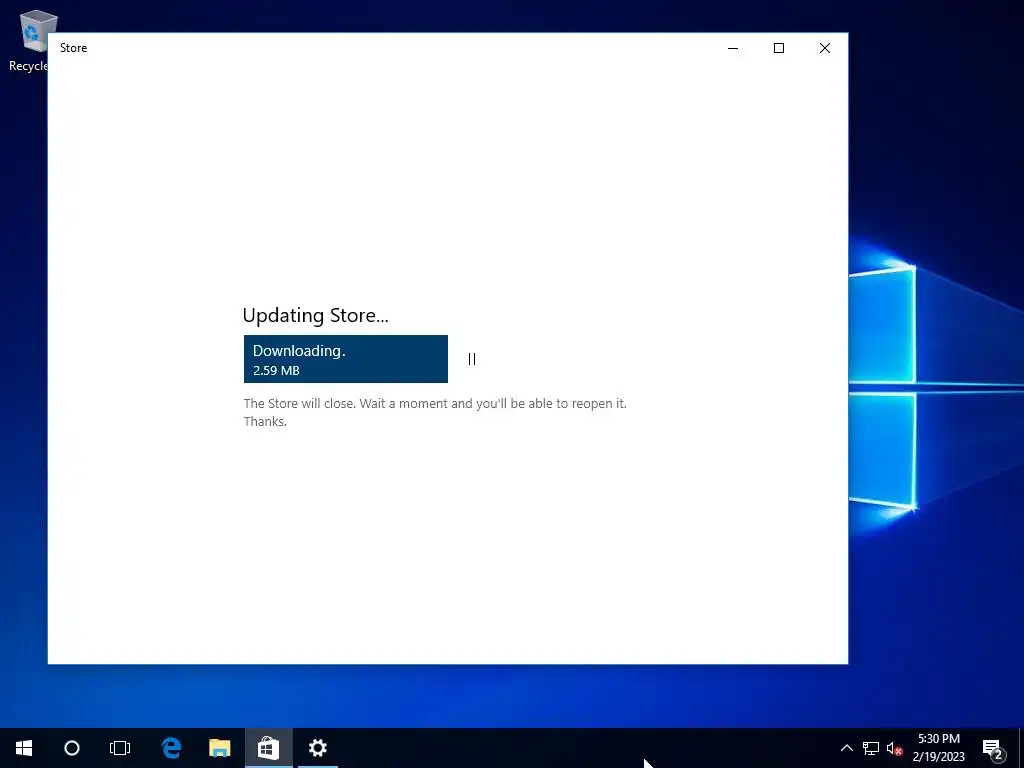Click the muted volume tray icon
Screen dimensions: 1024x768
point(894,748)
